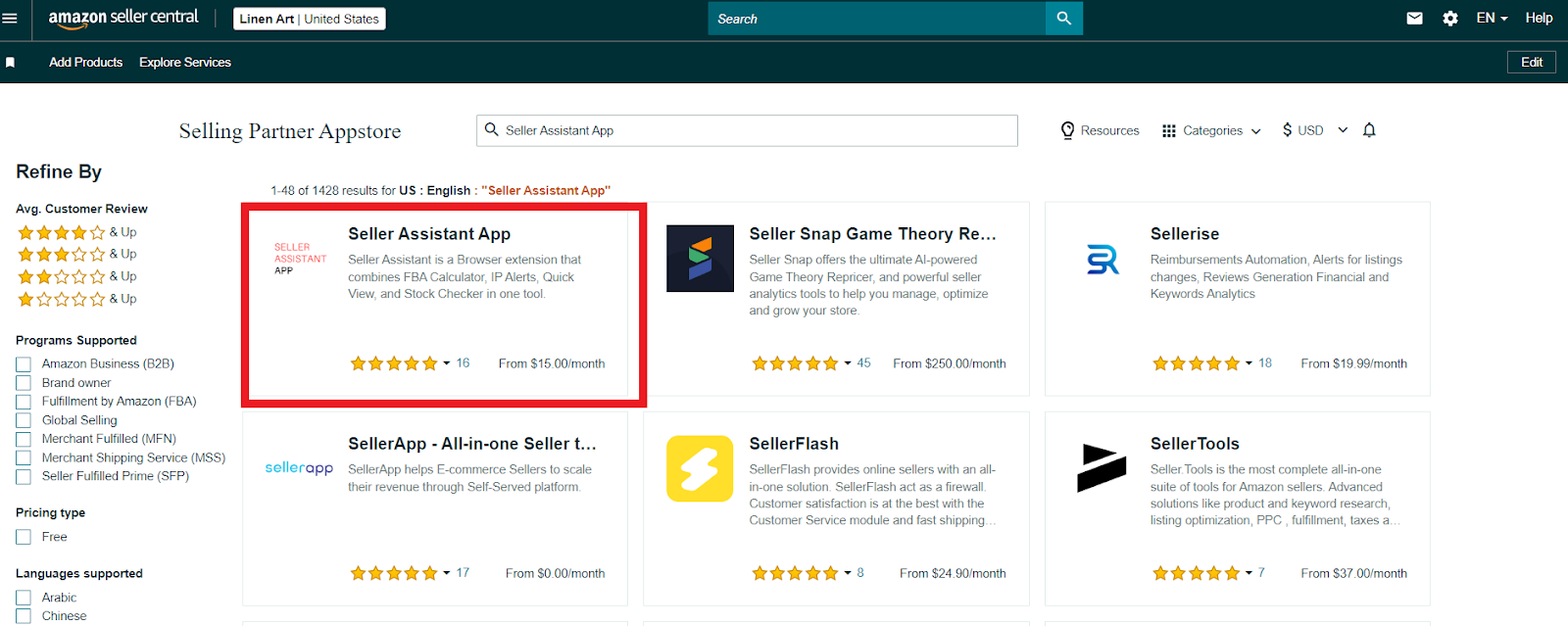Check the Arabic language checkbox
The height and width of the screenshot is (626, 1568).
click(24, 598)
